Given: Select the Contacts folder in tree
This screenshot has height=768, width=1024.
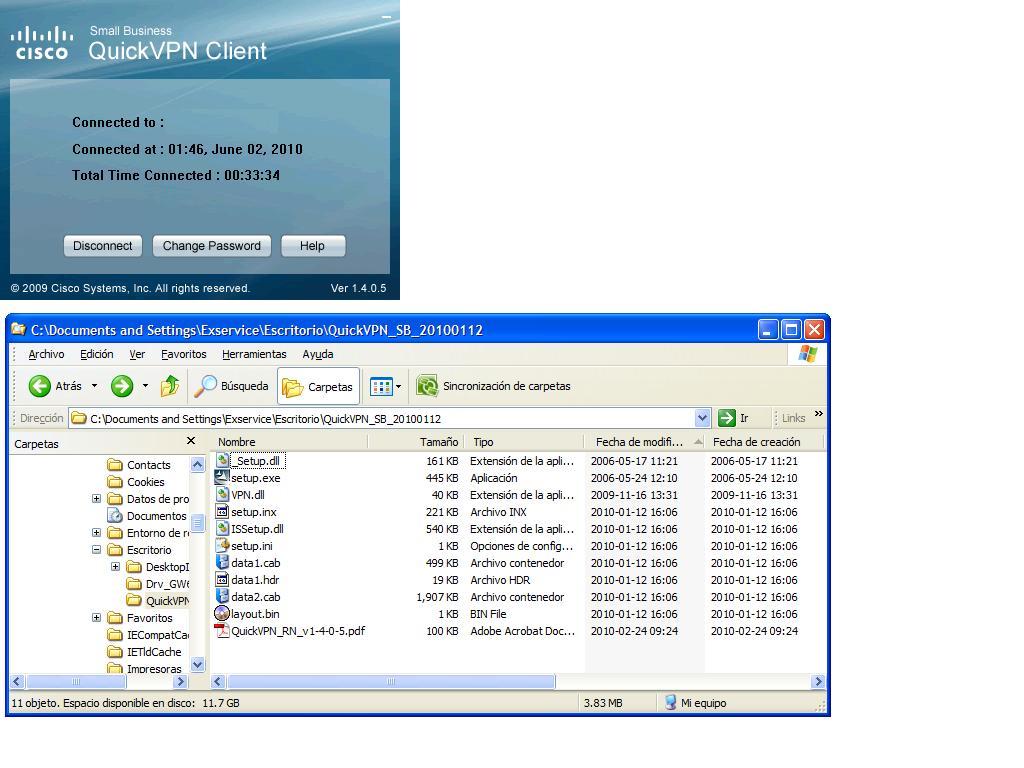Looking at the screenshot, I should 138,465.
